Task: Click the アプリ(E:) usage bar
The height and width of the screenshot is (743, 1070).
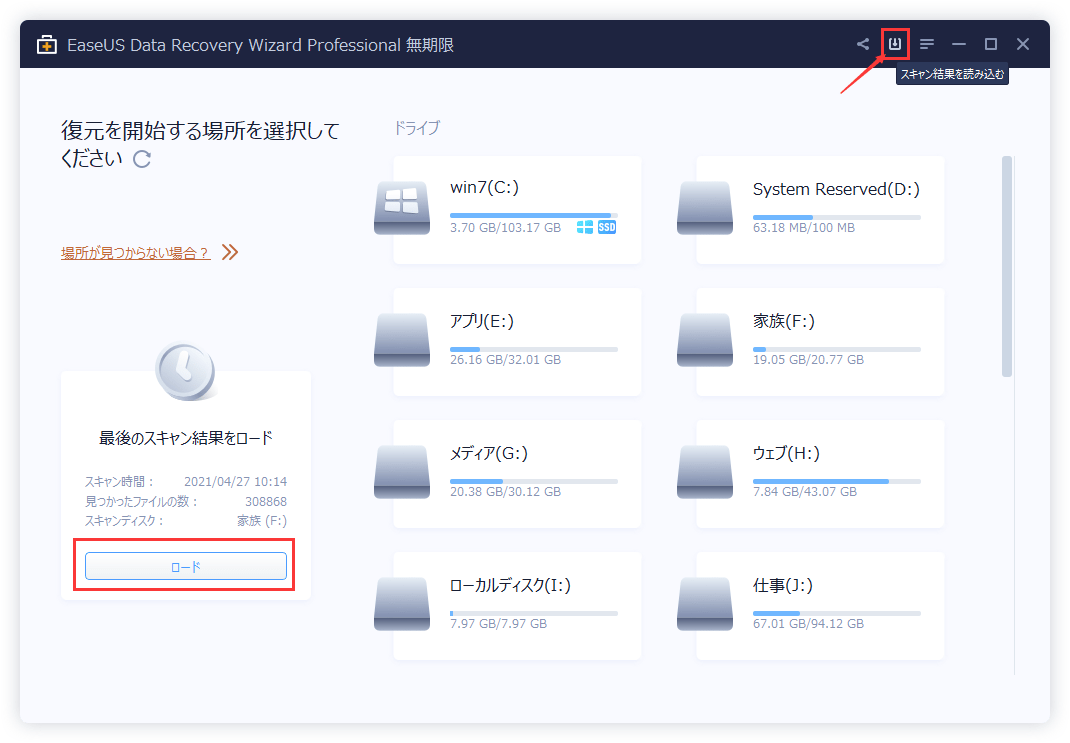Action: [534, 349]
